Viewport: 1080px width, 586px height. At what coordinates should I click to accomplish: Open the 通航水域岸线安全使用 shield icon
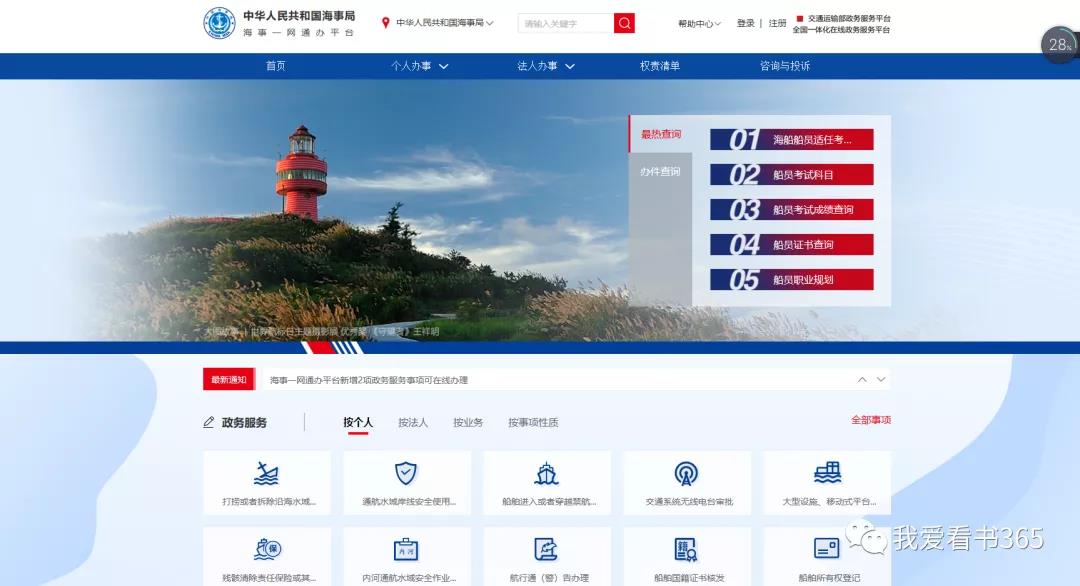coord(406,474)
